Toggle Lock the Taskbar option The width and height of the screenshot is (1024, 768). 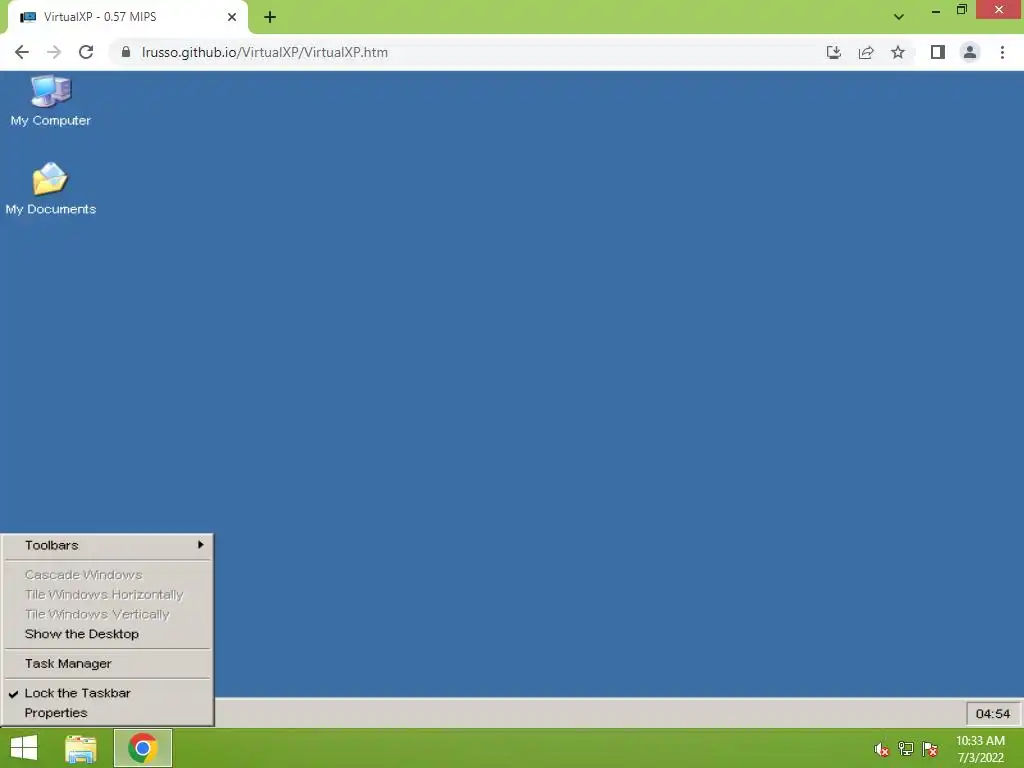(108, 693)
